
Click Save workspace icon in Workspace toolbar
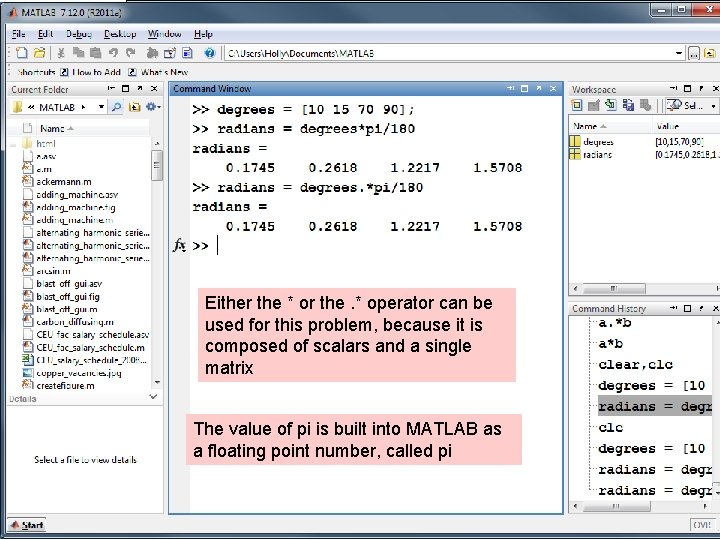click(628, 106)
